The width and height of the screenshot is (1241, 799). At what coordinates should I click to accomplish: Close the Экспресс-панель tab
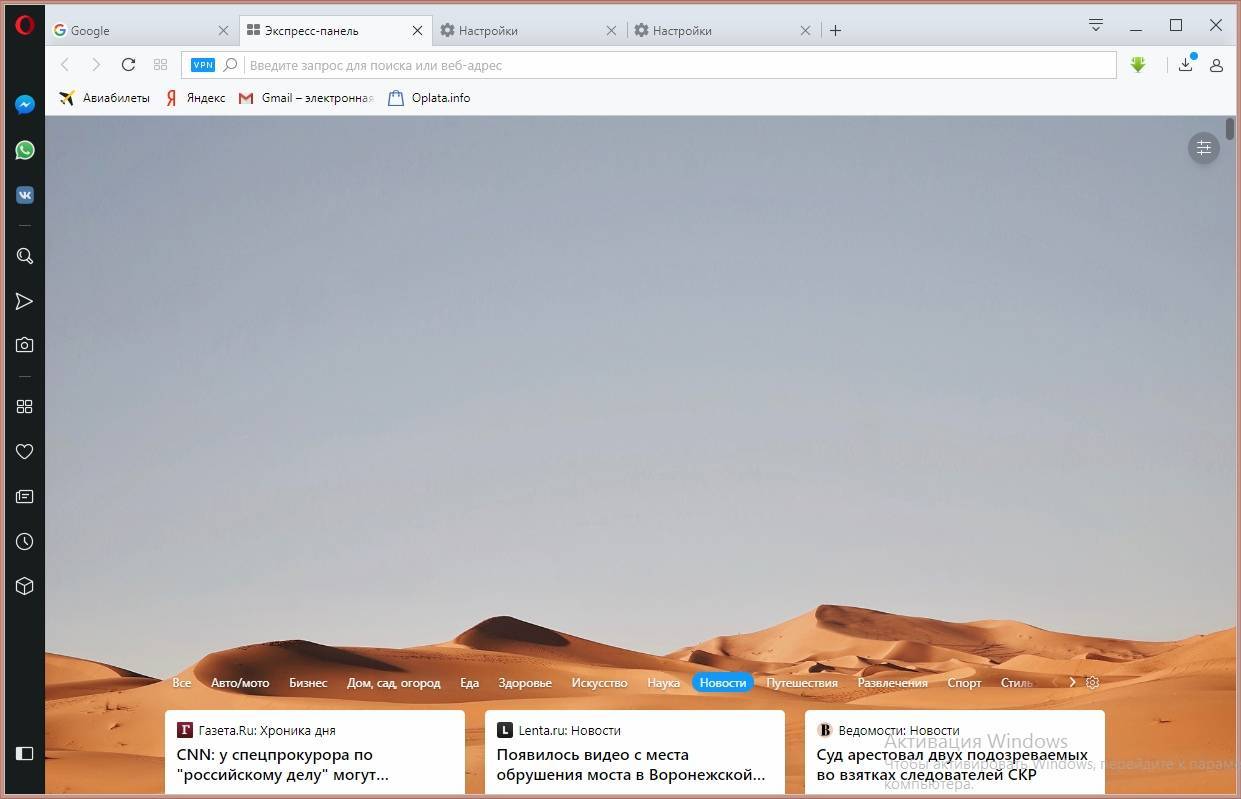click(418, 31)
